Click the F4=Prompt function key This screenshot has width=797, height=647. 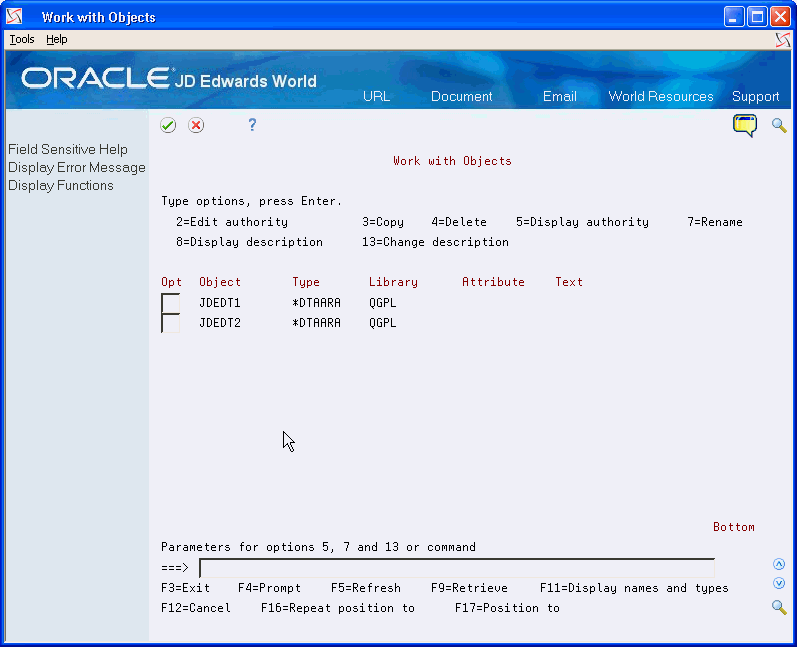(x=269, y=588)
